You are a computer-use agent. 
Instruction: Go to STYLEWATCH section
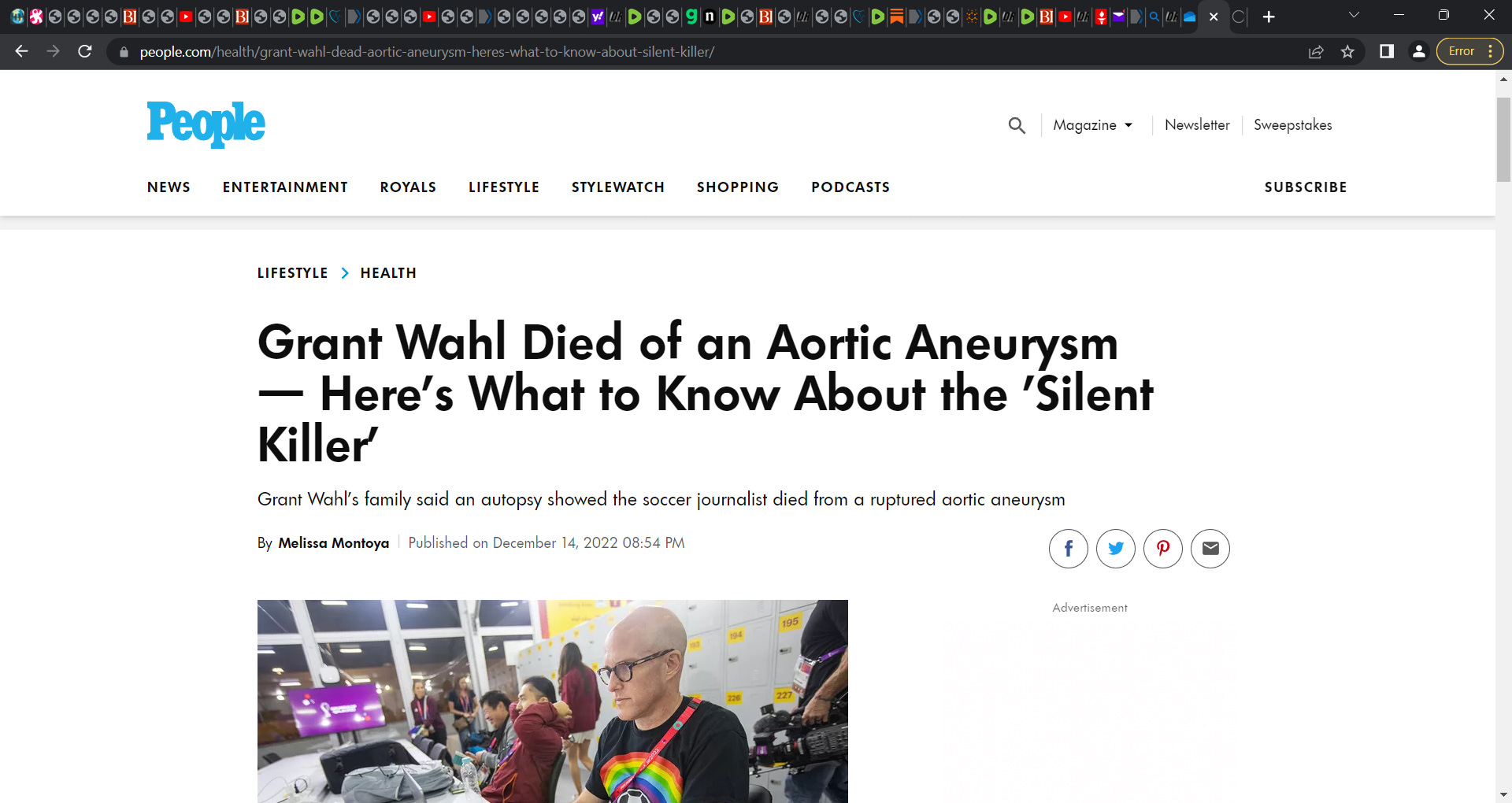(618, 187)
